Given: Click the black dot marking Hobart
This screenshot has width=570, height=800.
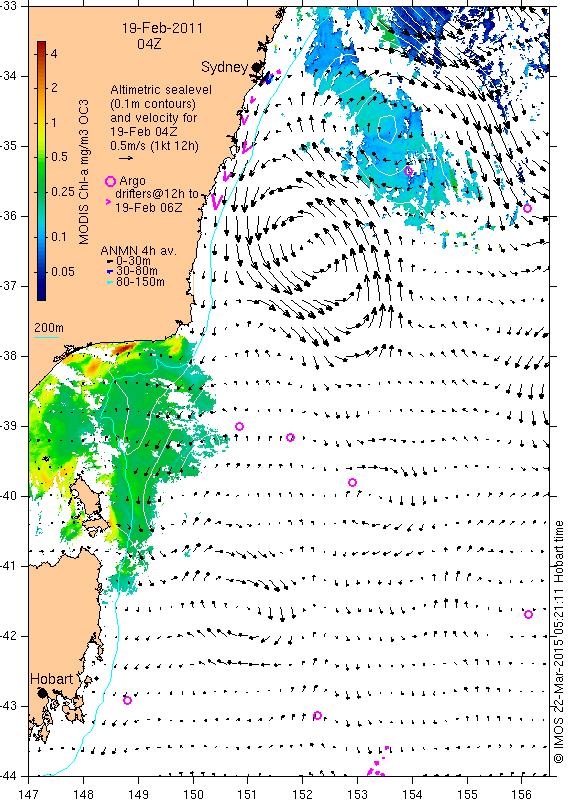Looking at the screenshot, I should [42, 693].
